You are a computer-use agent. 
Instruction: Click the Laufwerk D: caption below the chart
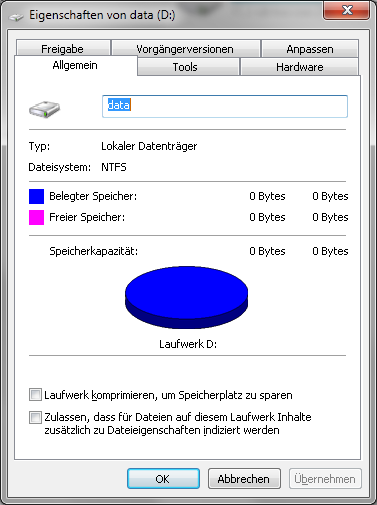[188, 344]
